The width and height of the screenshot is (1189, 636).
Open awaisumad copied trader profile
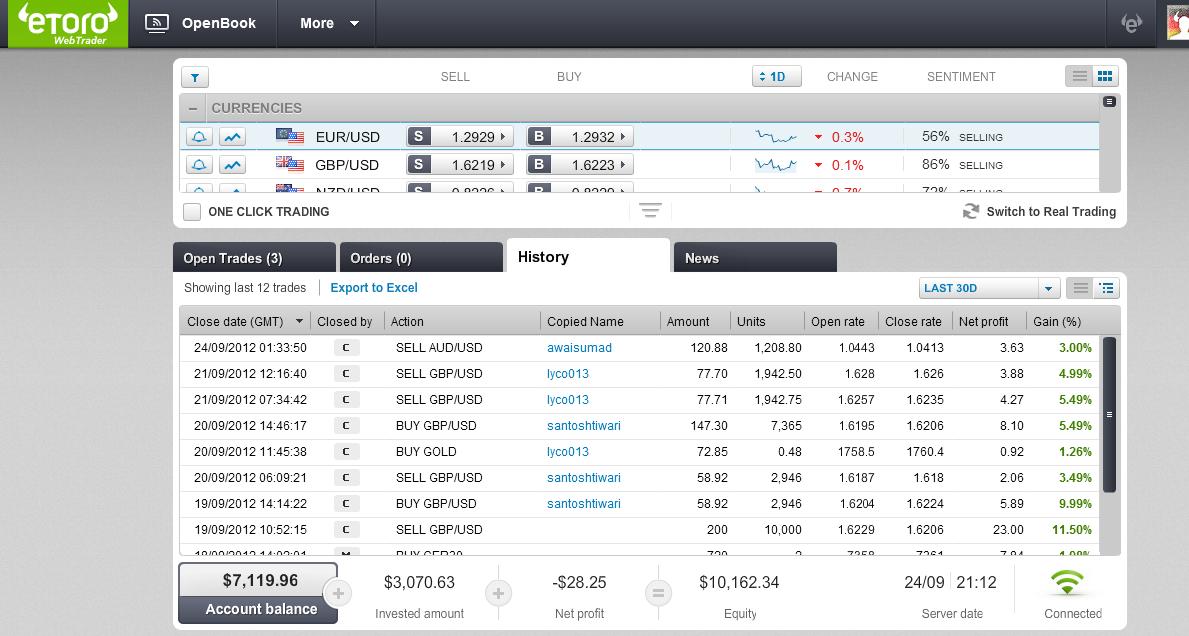pos(579,348)
